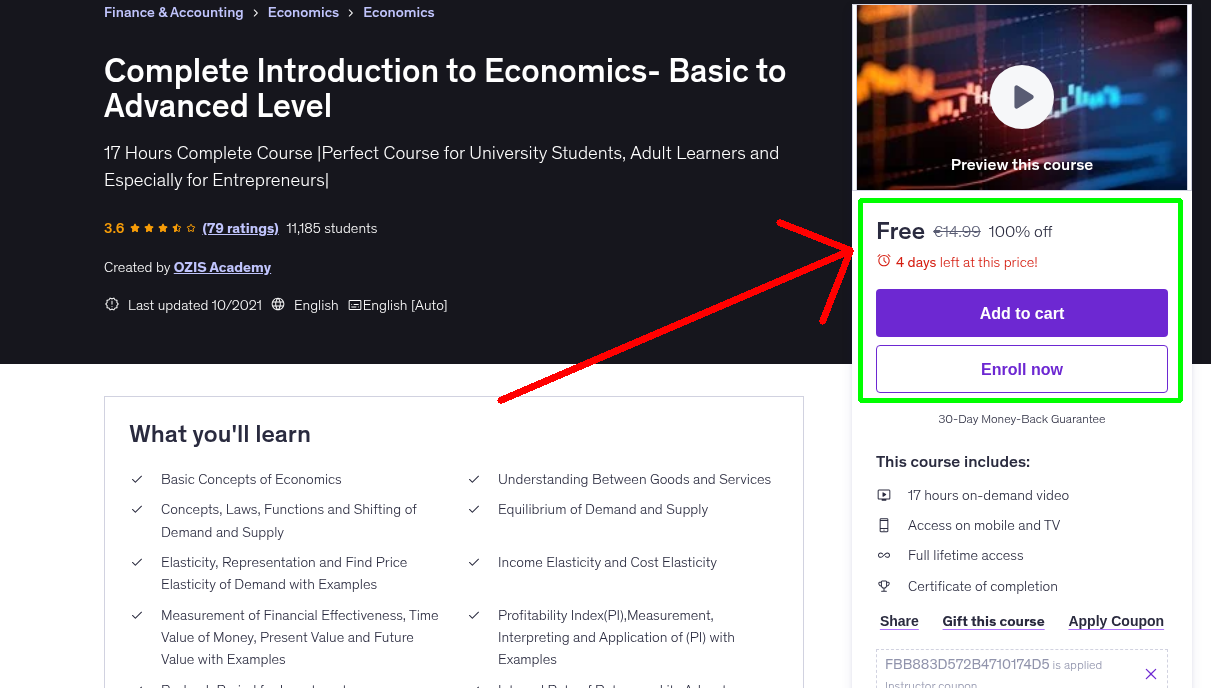
Task: Click the red alarm clock icon near price
Action: [x=884, y=259]
